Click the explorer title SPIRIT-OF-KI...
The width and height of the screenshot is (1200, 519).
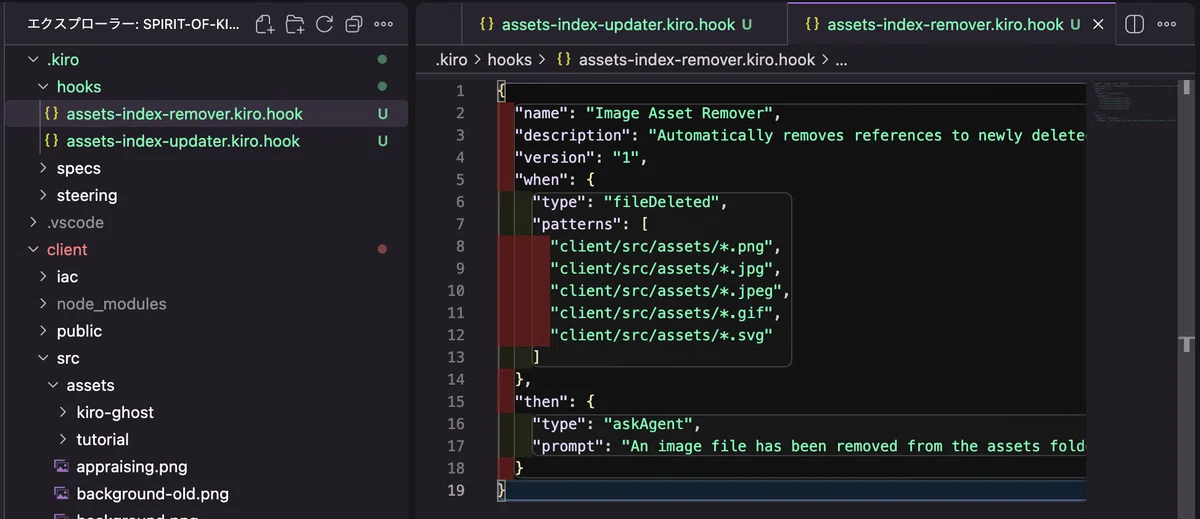click(x=132, y=24)
